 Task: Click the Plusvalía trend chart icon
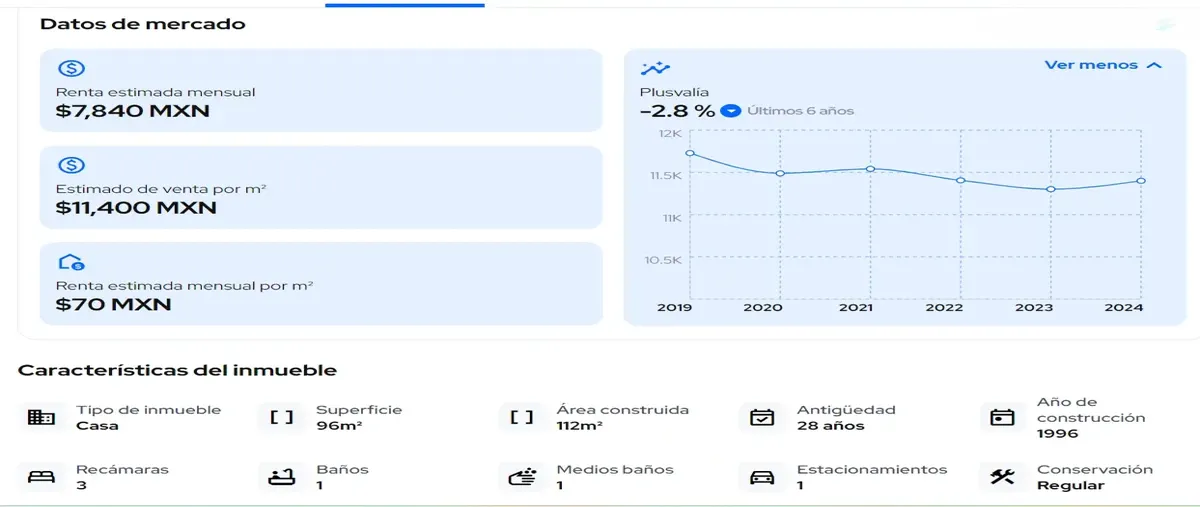coord(655,69)
